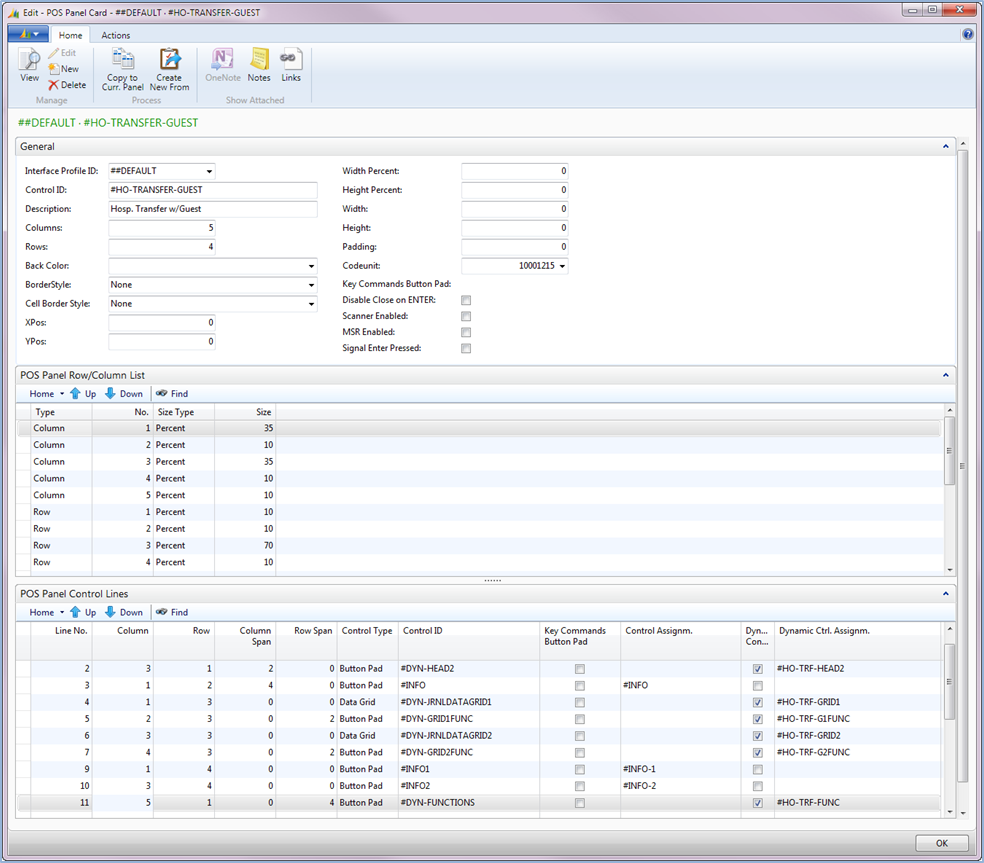The width and height of the screenshot is (984, 863).
Task: Click the New record icon
Action: 63,69
